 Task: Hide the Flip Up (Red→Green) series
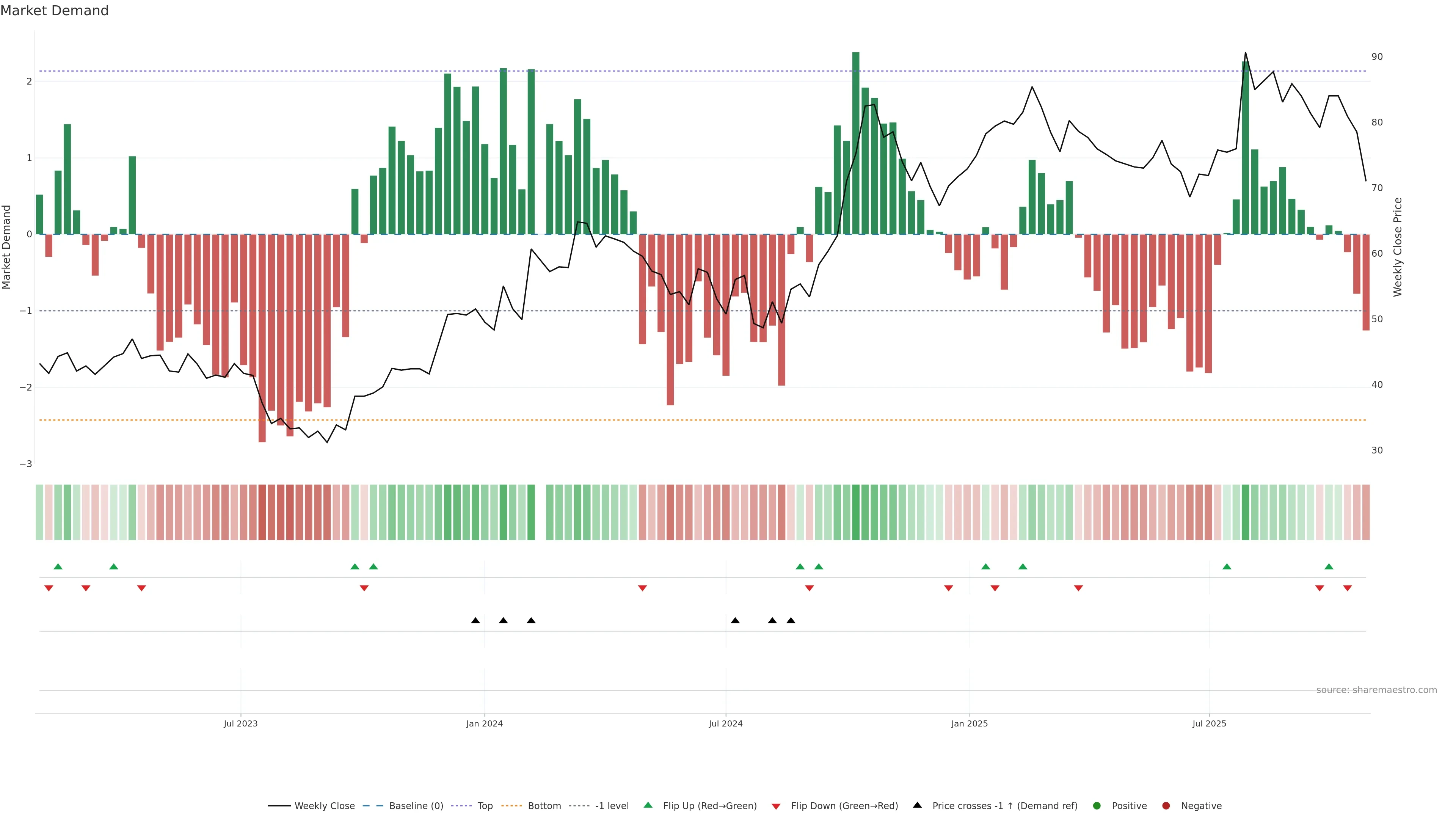pos(709,806)
